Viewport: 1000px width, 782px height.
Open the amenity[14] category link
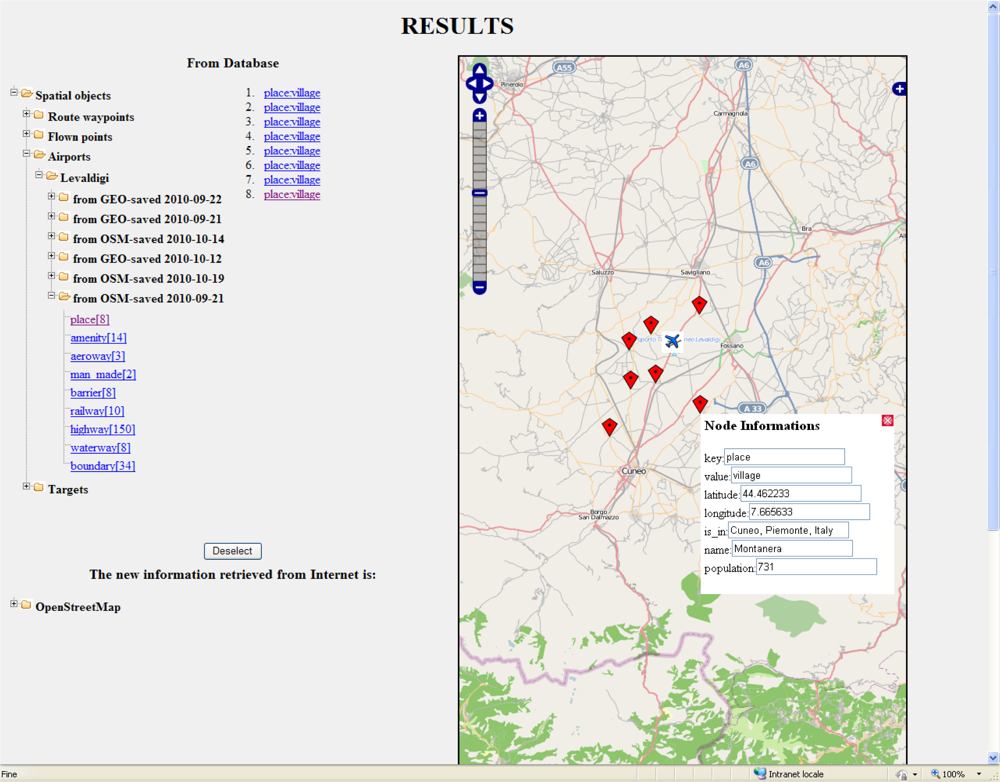[x=98, y=338]
